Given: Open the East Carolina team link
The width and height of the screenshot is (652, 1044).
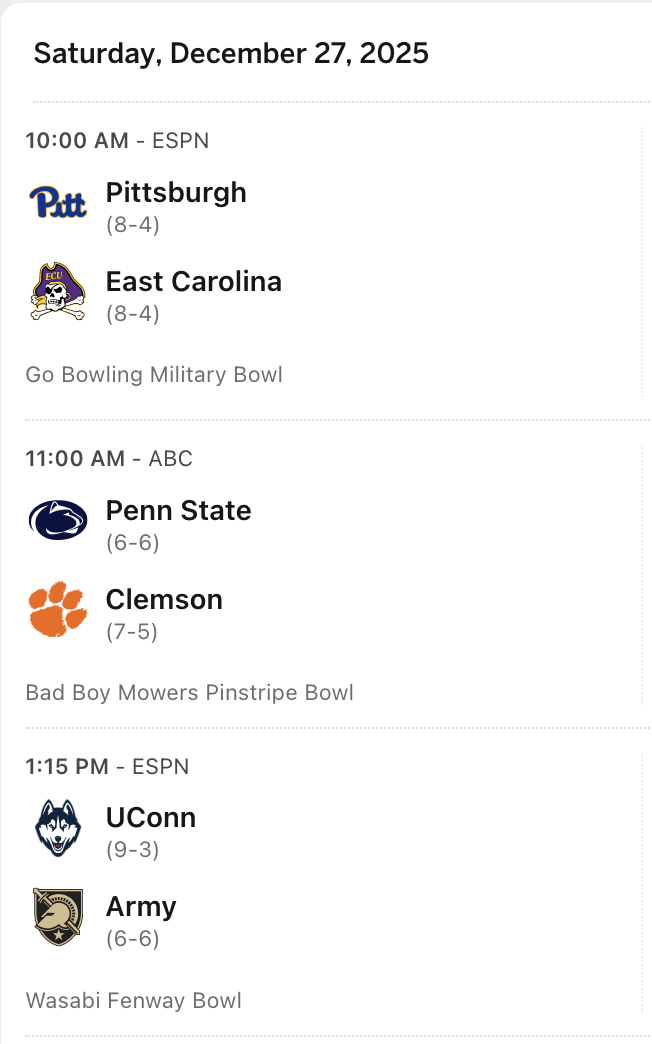Looking at the screenshot, I should (x=194, y=281).
